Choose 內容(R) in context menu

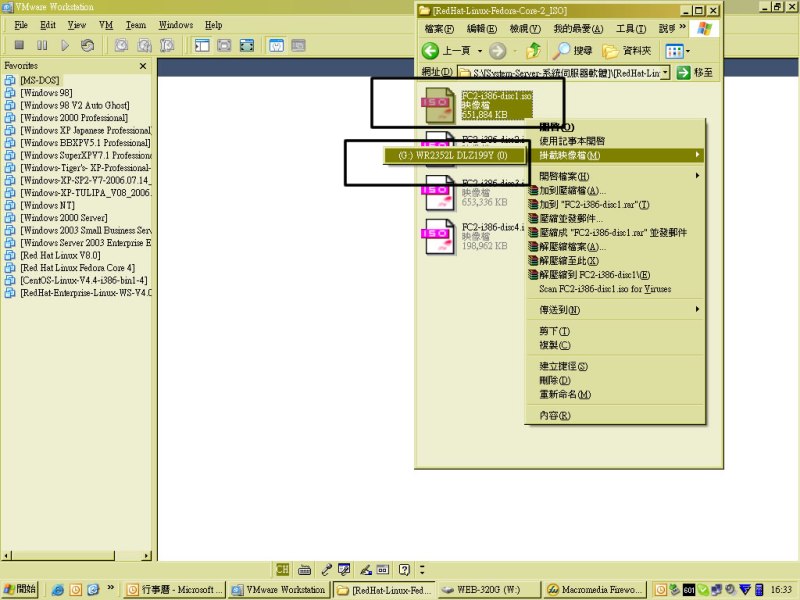615,415
